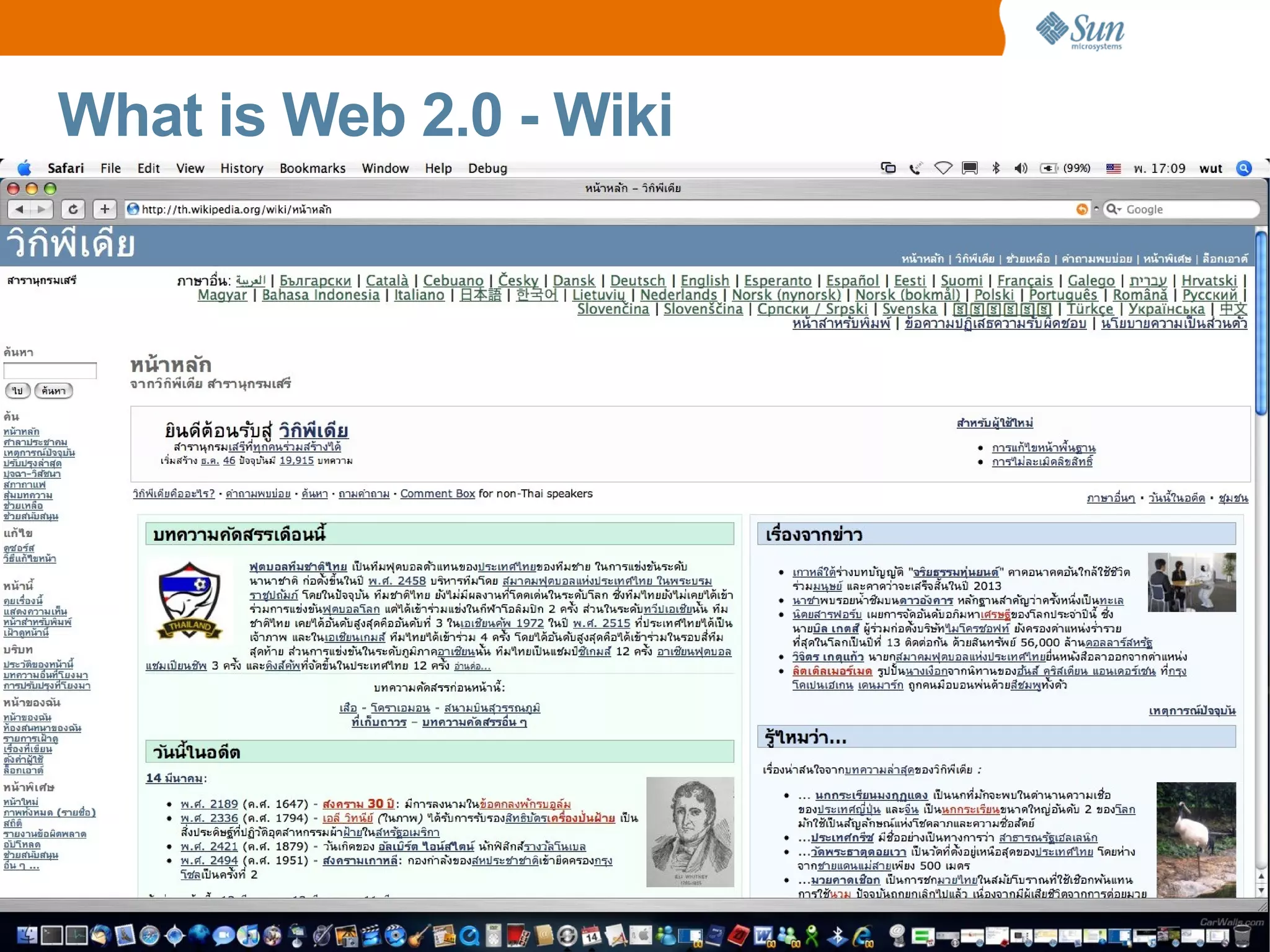Screen dimensions: 1270x952
Task: Open the View menu
Action: click(190, 168)
